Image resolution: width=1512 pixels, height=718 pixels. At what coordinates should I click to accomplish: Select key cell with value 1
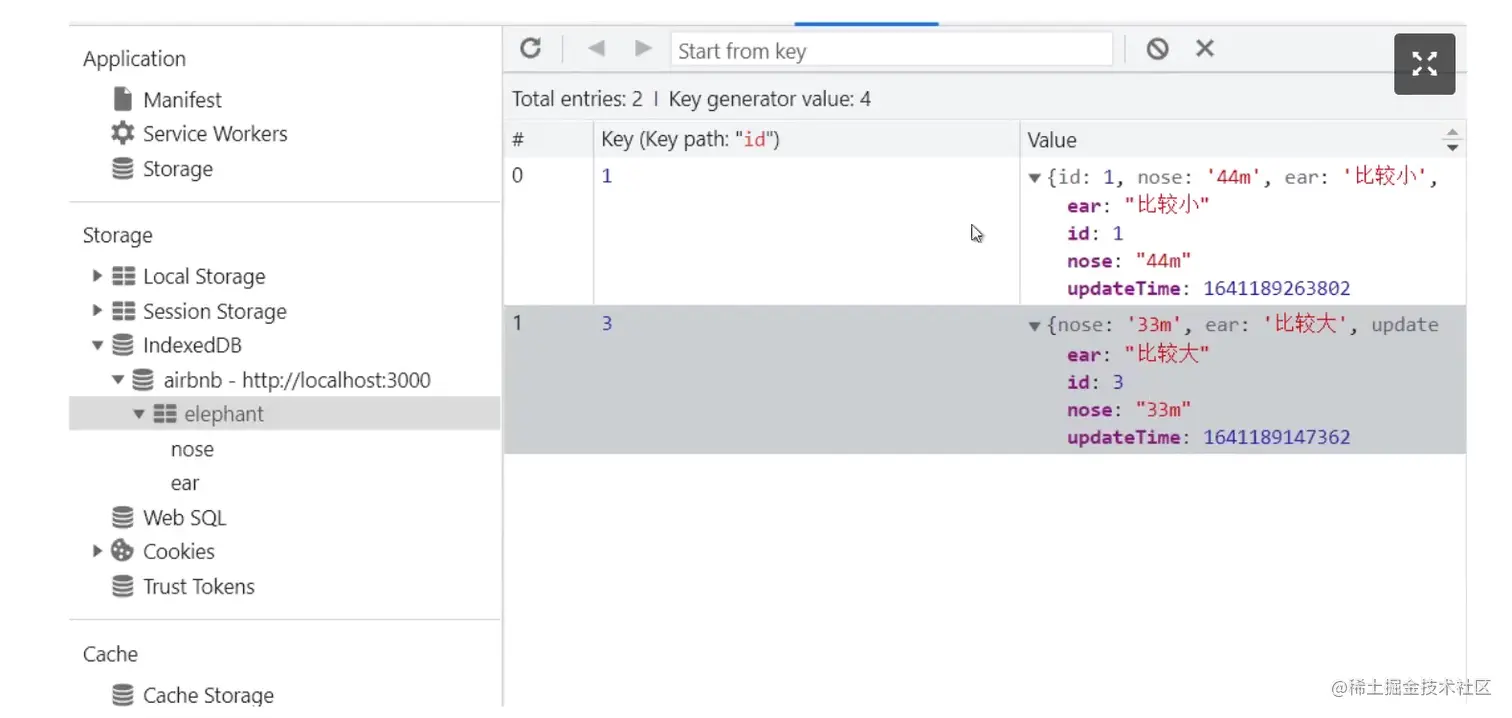click(806, 231)
